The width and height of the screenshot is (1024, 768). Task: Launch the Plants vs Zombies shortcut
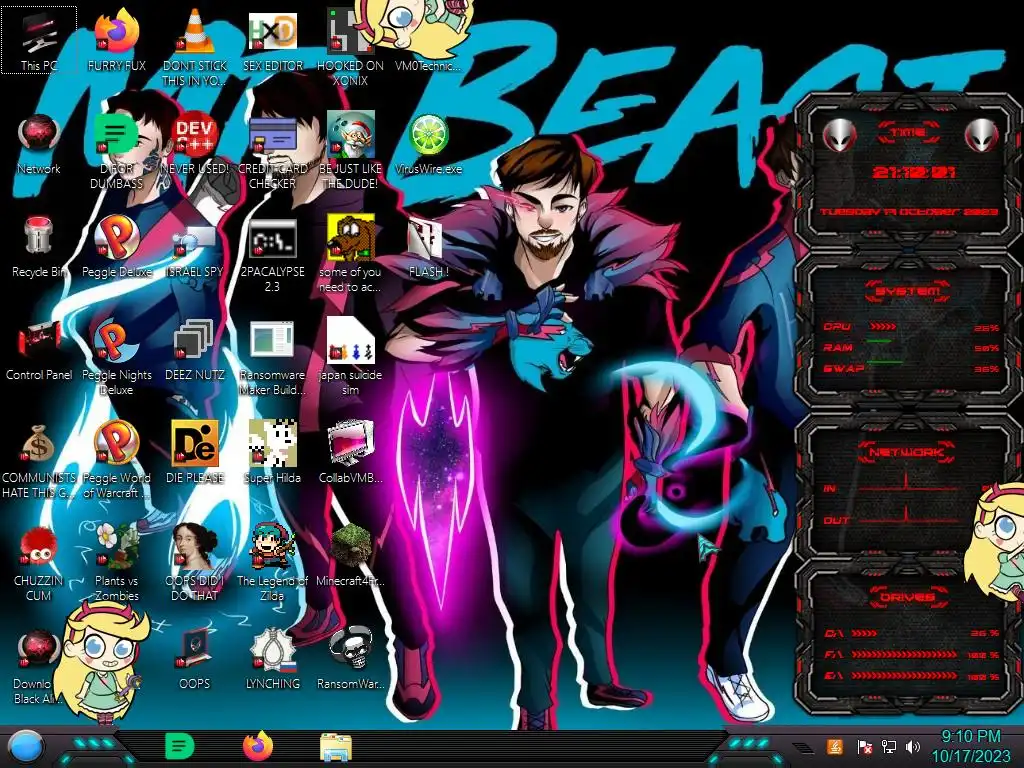117,563
